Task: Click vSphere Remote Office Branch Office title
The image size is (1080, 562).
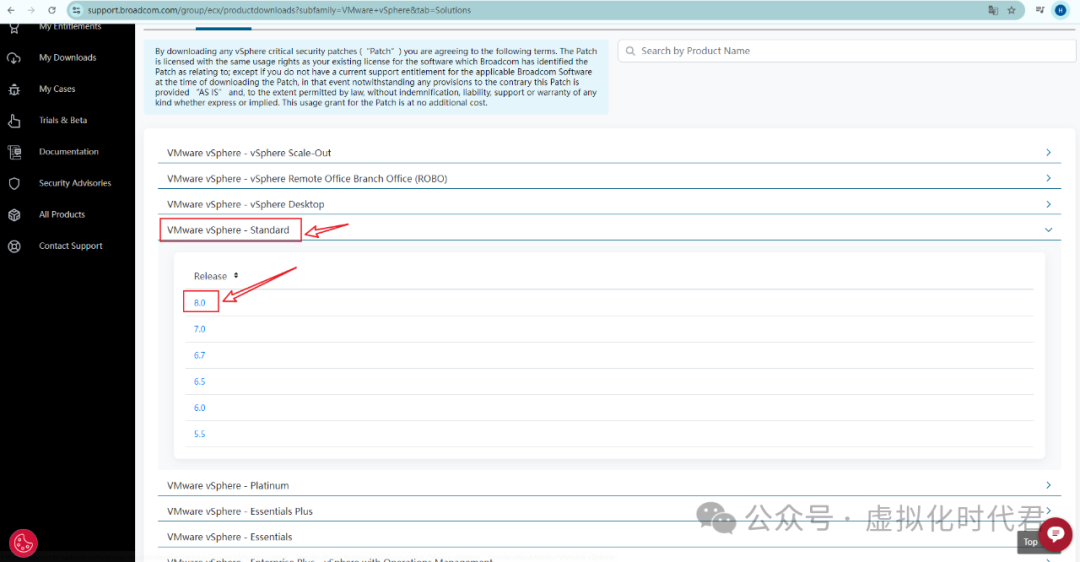Action: (x=307, y=178)
